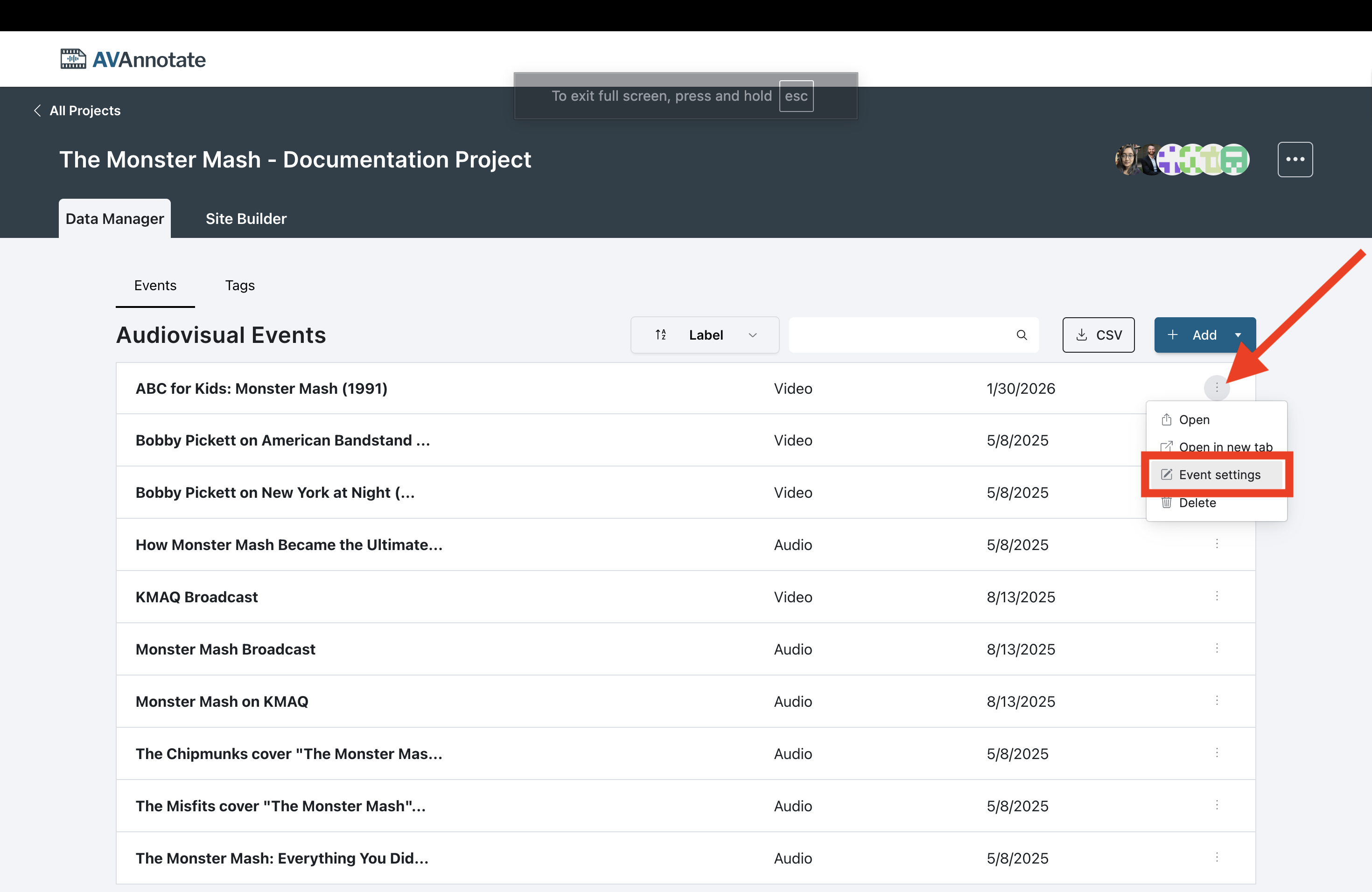This screenshot has width=1372, height=892.
Task: Download the events CSV
Action: [1098, 335]
